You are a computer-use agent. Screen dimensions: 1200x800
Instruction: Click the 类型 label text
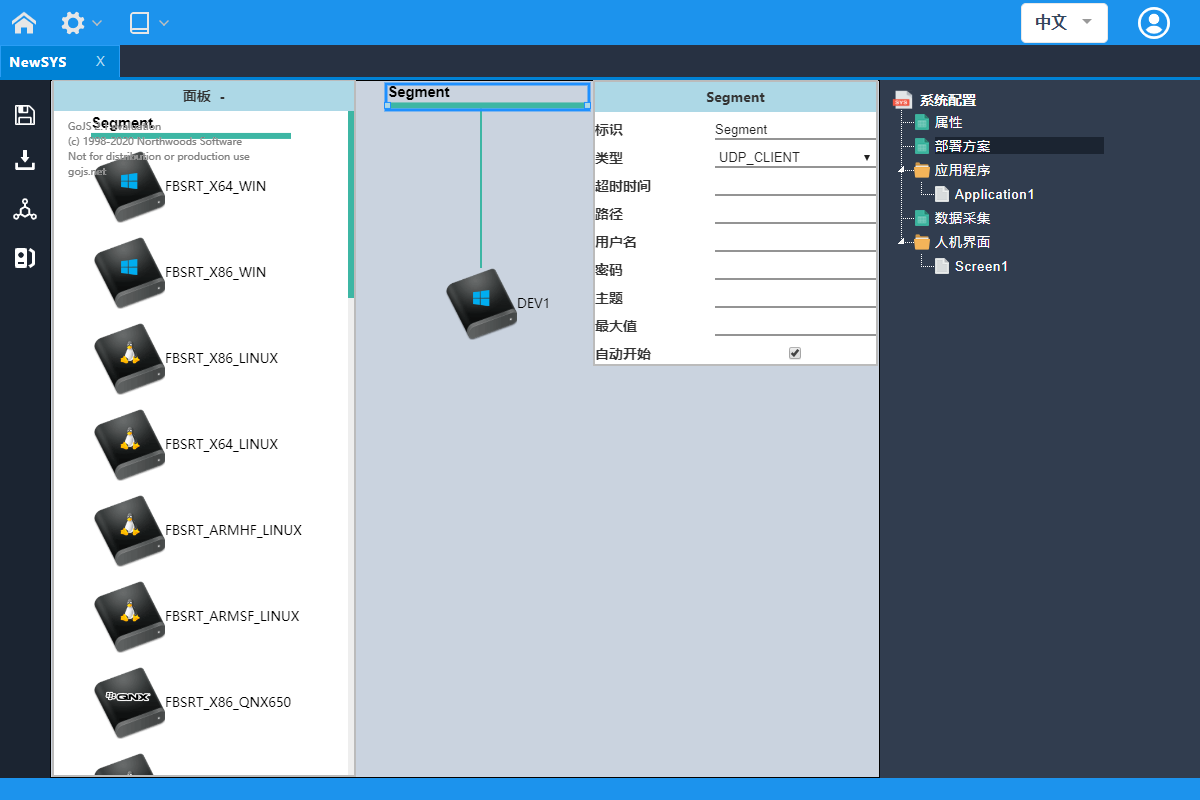[609, 158]
